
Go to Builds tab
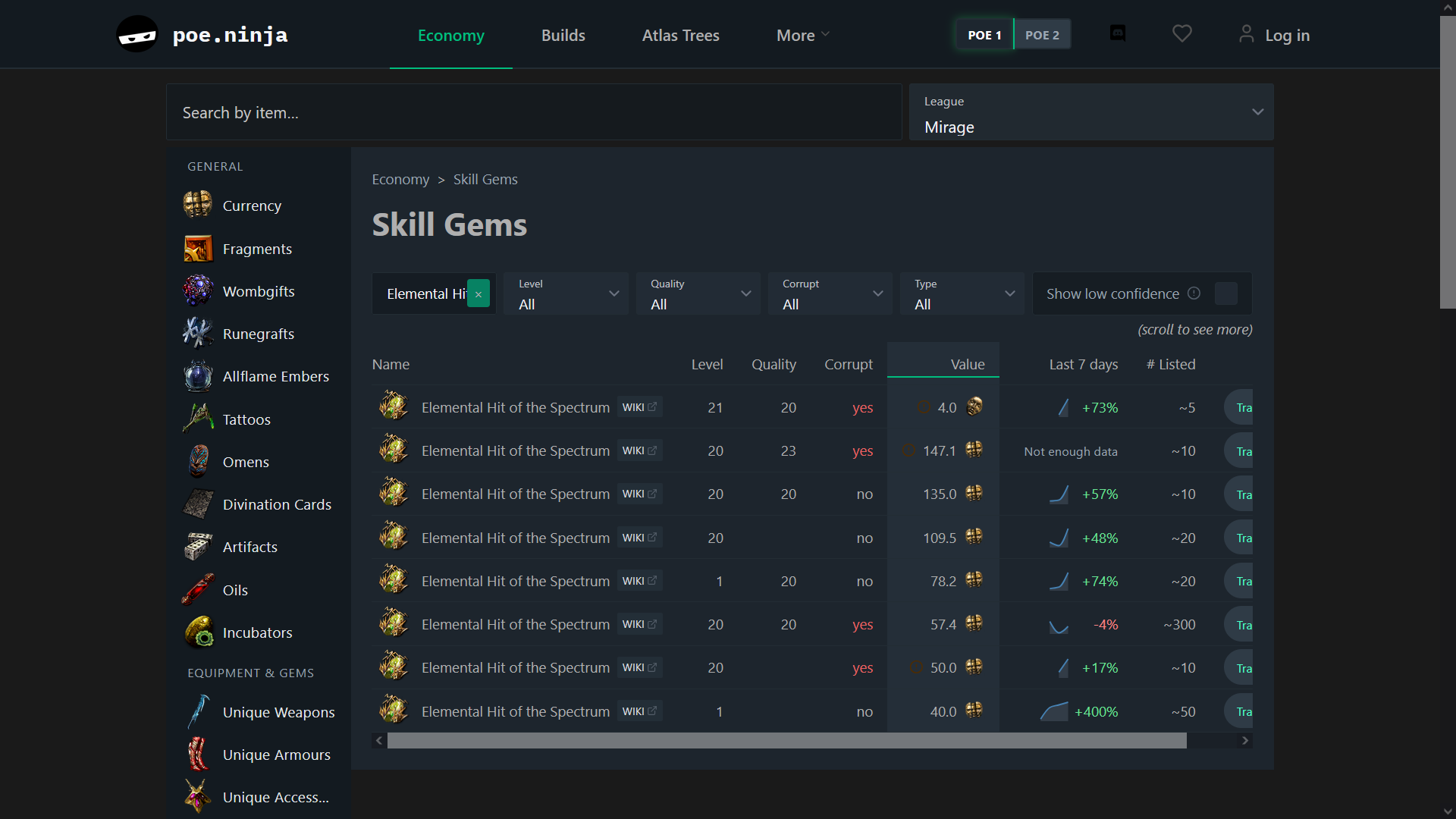pos(563,35)
